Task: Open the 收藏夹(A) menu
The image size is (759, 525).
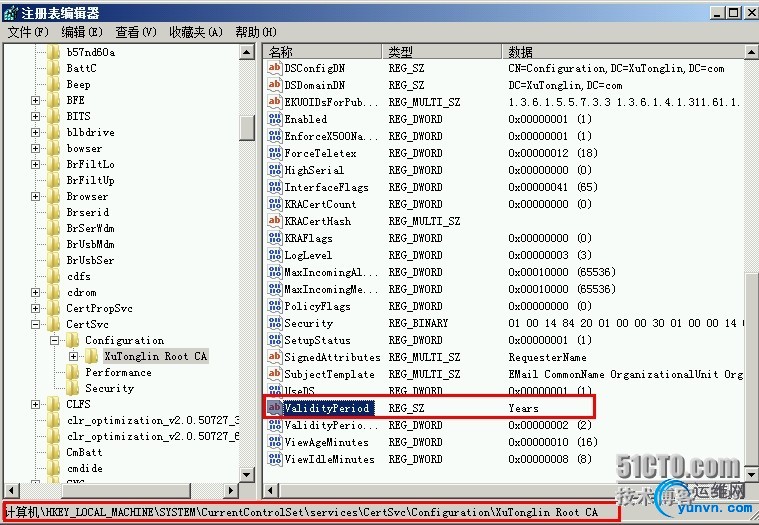Action: pos(196,32)
